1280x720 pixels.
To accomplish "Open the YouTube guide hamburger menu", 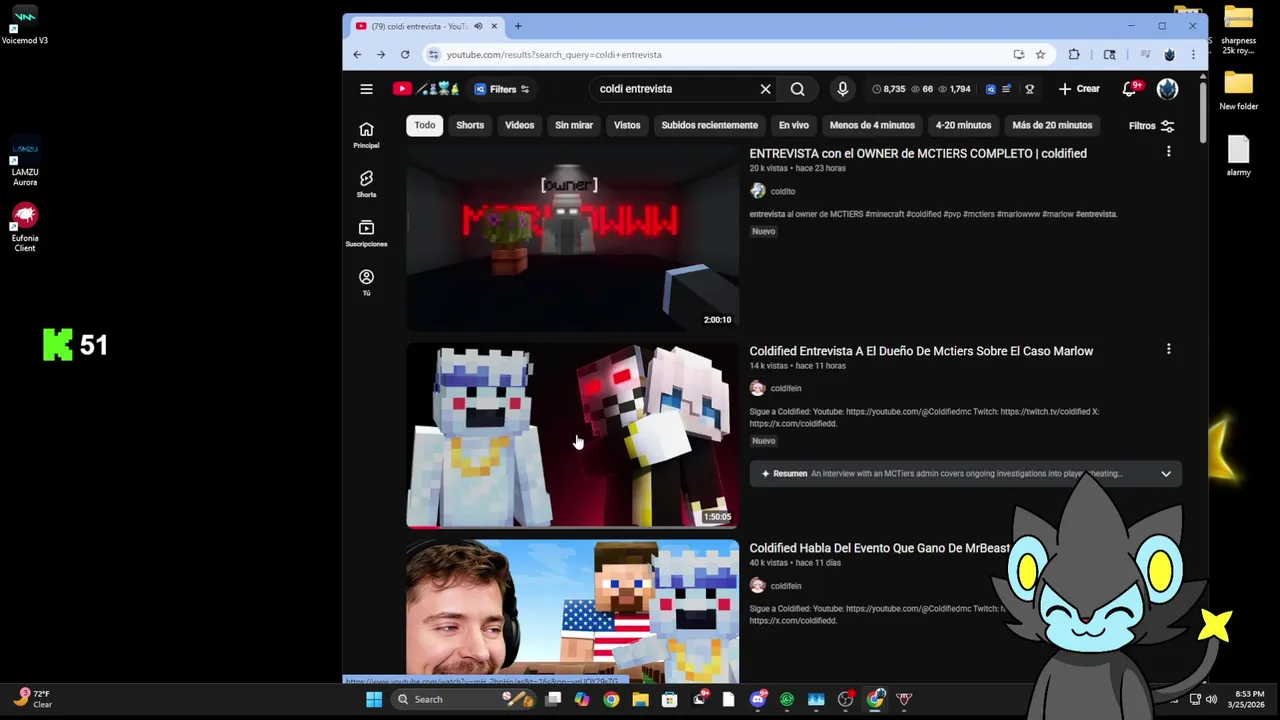I will pos(366,89).
